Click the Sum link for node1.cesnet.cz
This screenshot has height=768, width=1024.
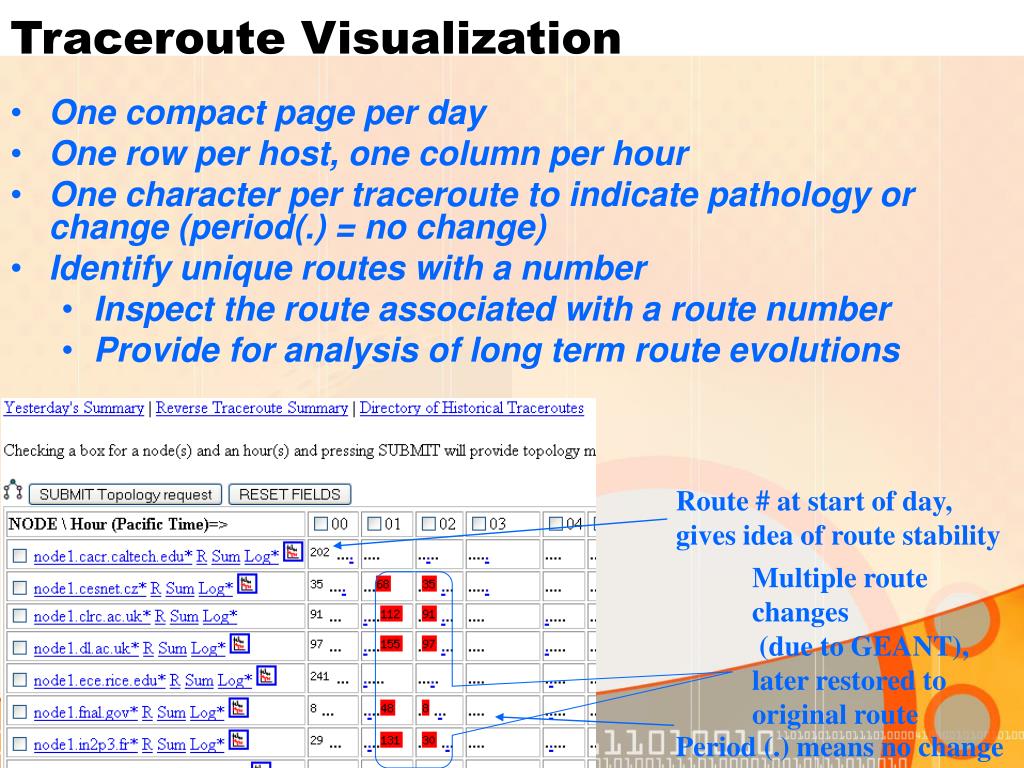[x=180, y=588]
